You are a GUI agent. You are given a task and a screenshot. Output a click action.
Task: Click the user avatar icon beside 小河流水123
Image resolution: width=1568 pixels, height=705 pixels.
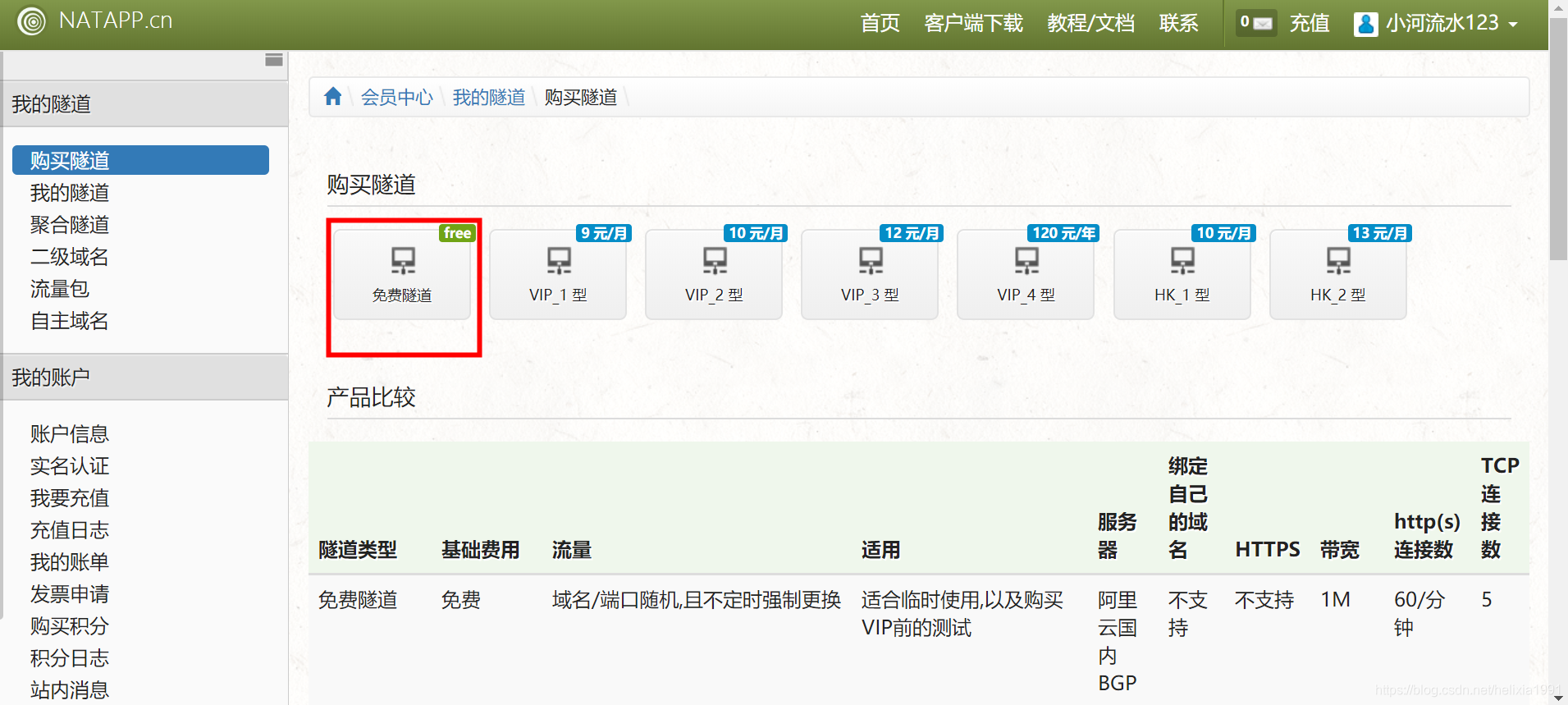1365,24
